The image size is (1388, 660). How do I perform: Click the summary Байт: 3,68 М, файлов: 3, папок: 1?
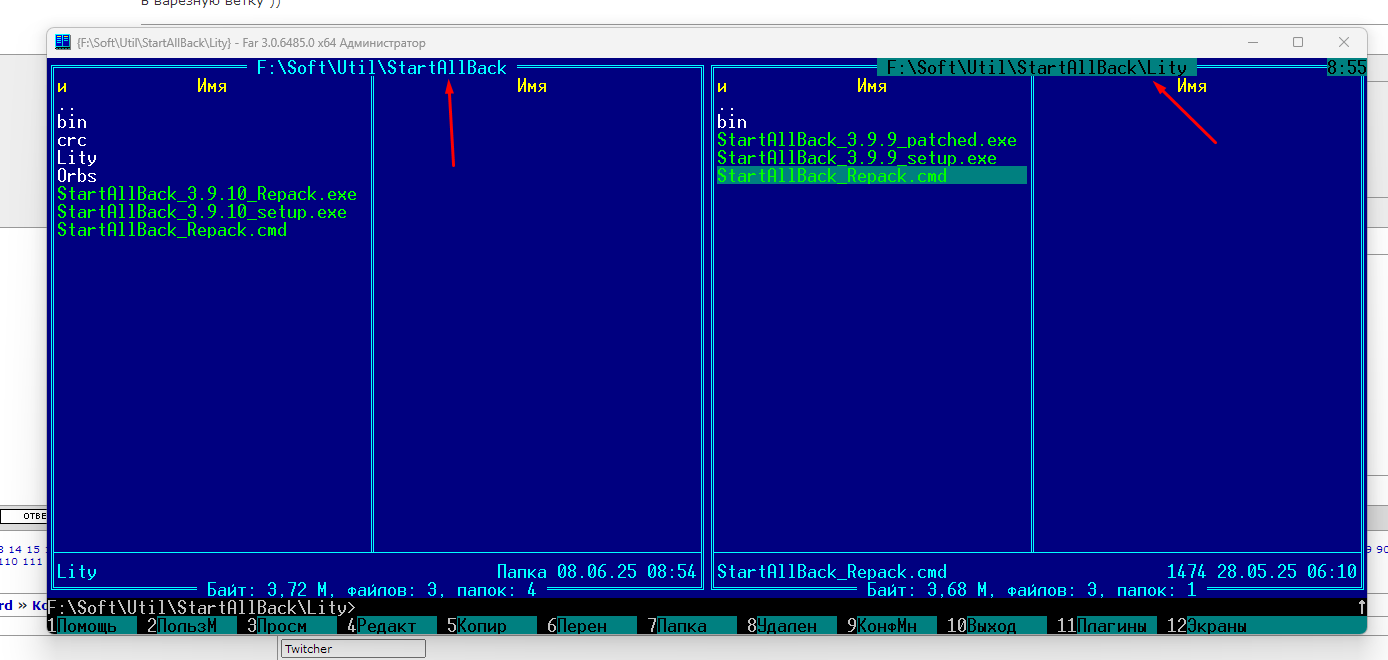1032,590
